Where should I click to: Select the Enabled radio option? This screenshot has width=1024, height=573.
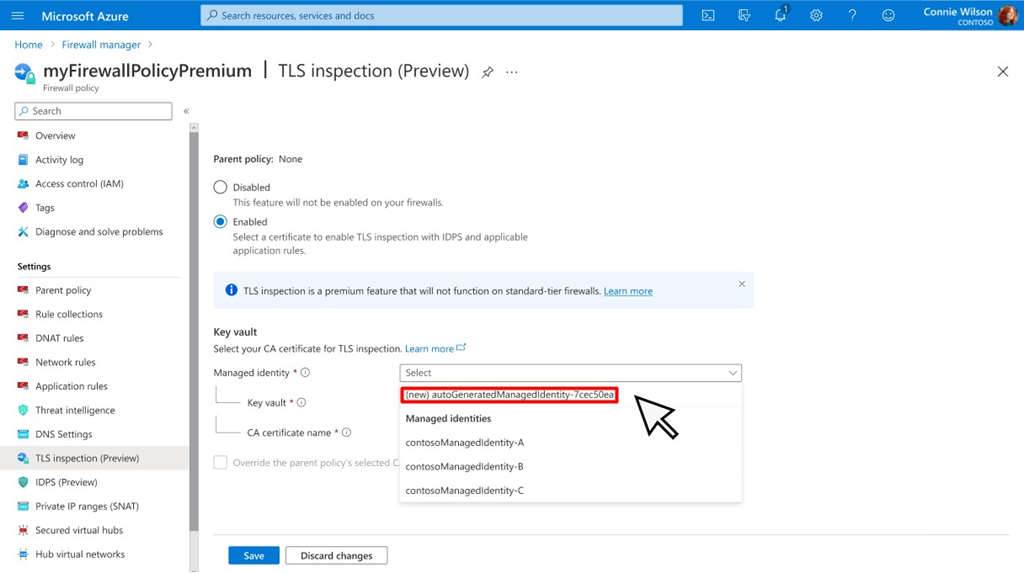221,222
